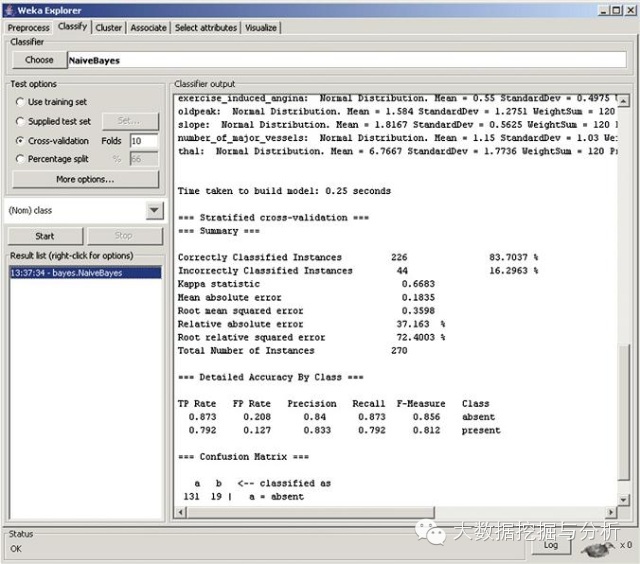Click the output scroll down arrow

tap(623, 500)
